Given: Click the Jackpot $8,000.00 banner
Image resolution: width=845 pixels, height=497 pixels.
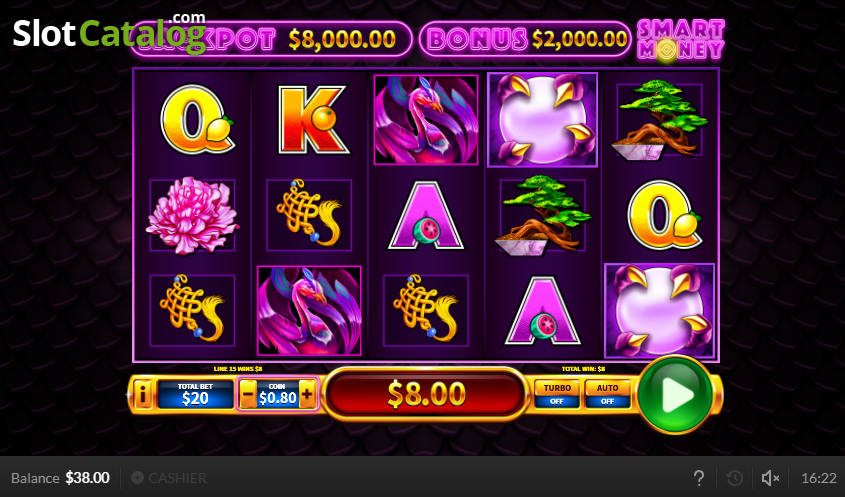Looking at the screenshot, I should coord(271,39).
